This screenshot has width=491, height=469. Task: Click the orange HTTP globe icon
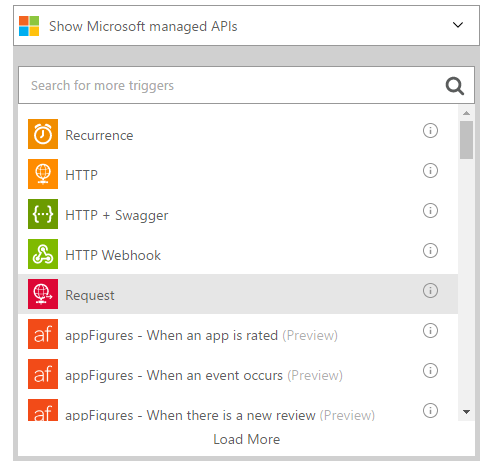point(43,174)
